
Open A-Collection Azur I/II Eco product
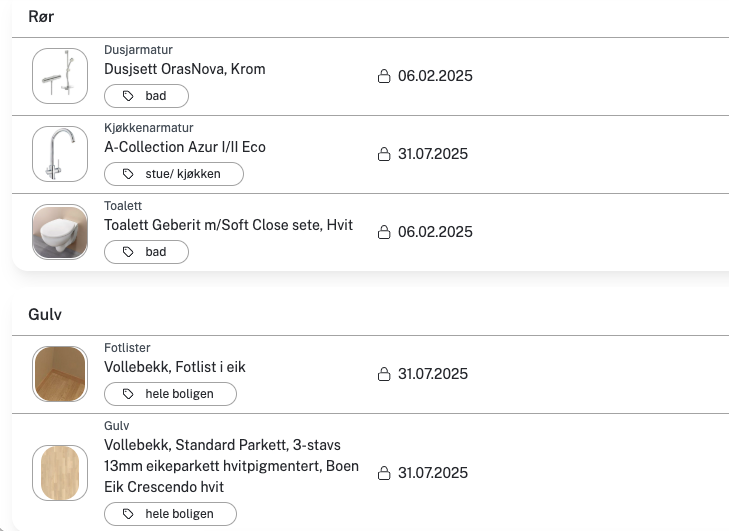point(185,147)
